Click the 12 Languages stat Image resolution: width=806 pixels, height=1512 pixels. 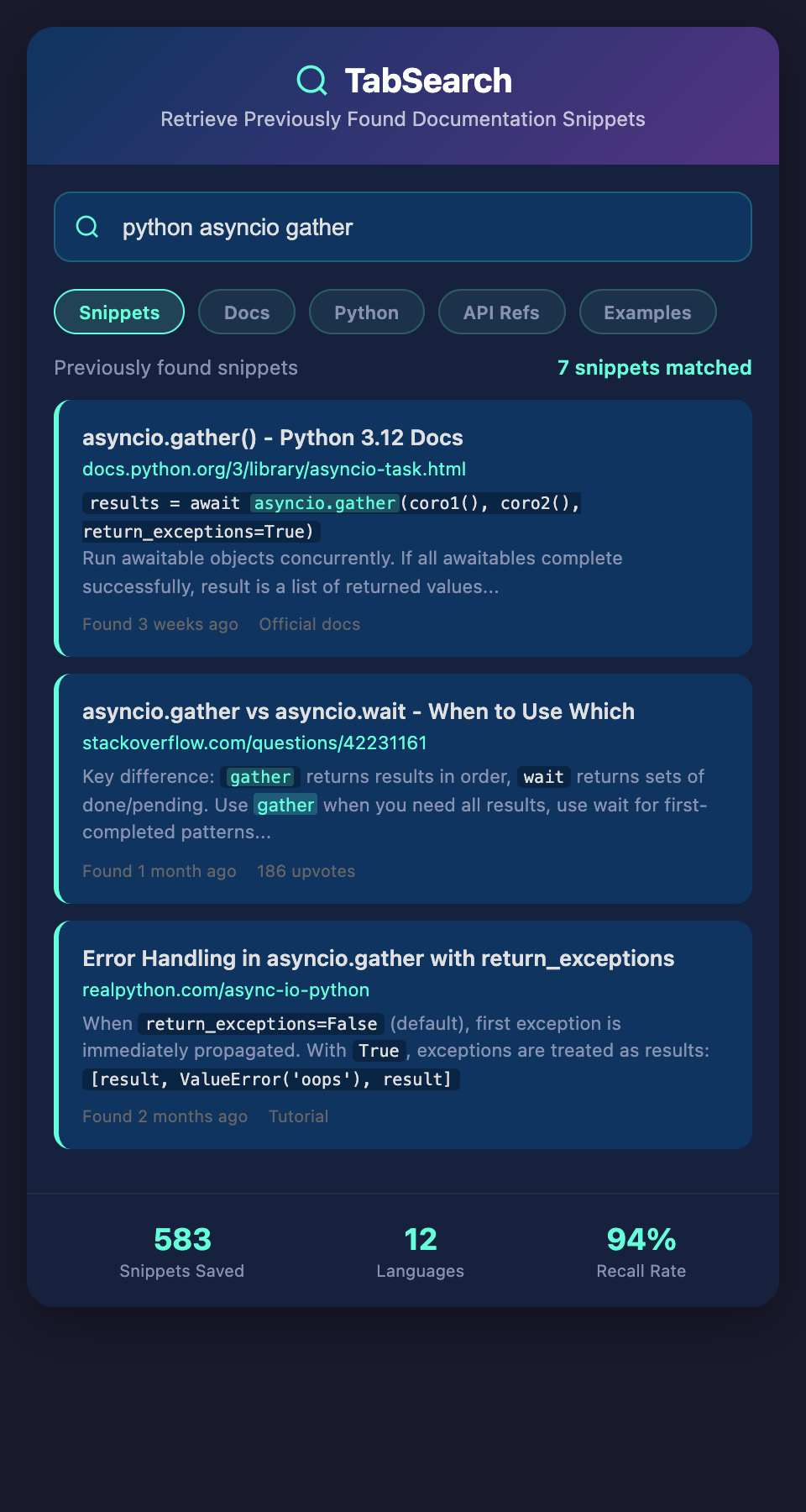coord(420,1251)
